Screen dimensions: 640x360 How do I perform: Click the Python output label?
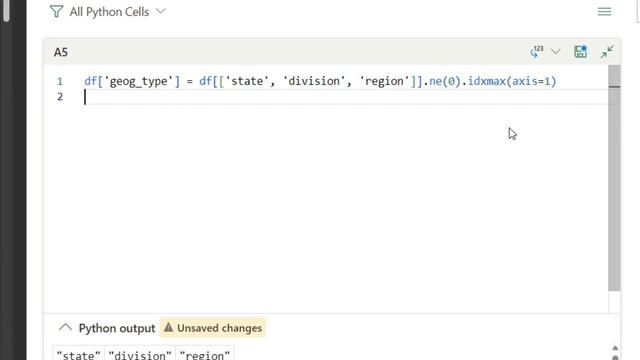[x=117, y=328]
